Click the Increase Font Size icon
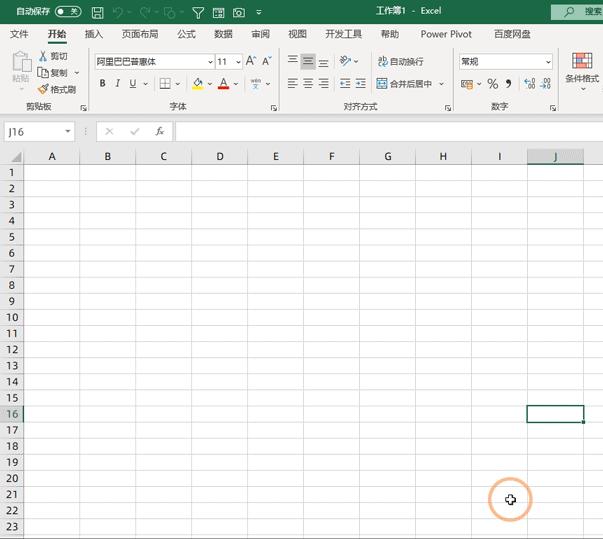603x539 pixels. tap(250, 62)
